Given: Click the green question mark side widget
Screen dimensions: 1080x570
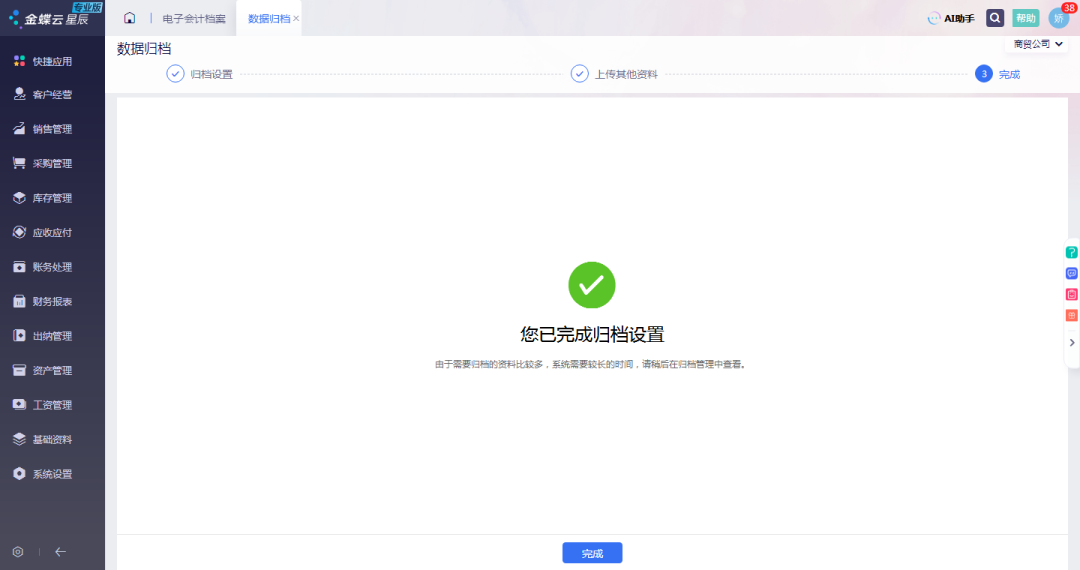Looking at the screenshot, I should [1071, 253].
